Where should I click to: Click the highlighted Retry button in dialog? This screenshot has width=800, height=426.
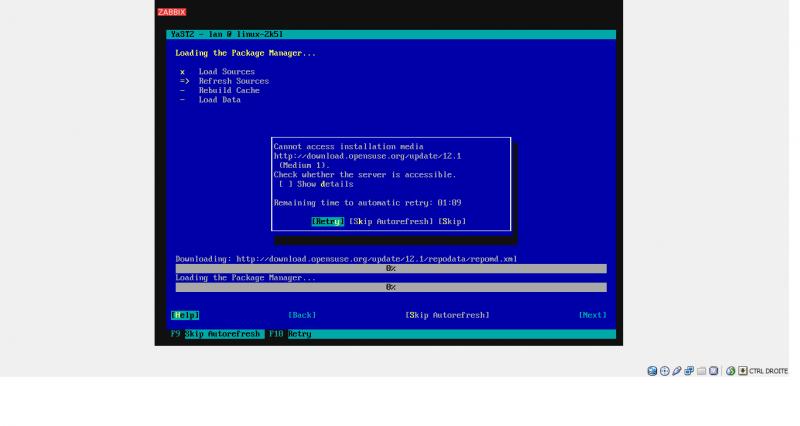pyautogui.click(x=328, y=221)
